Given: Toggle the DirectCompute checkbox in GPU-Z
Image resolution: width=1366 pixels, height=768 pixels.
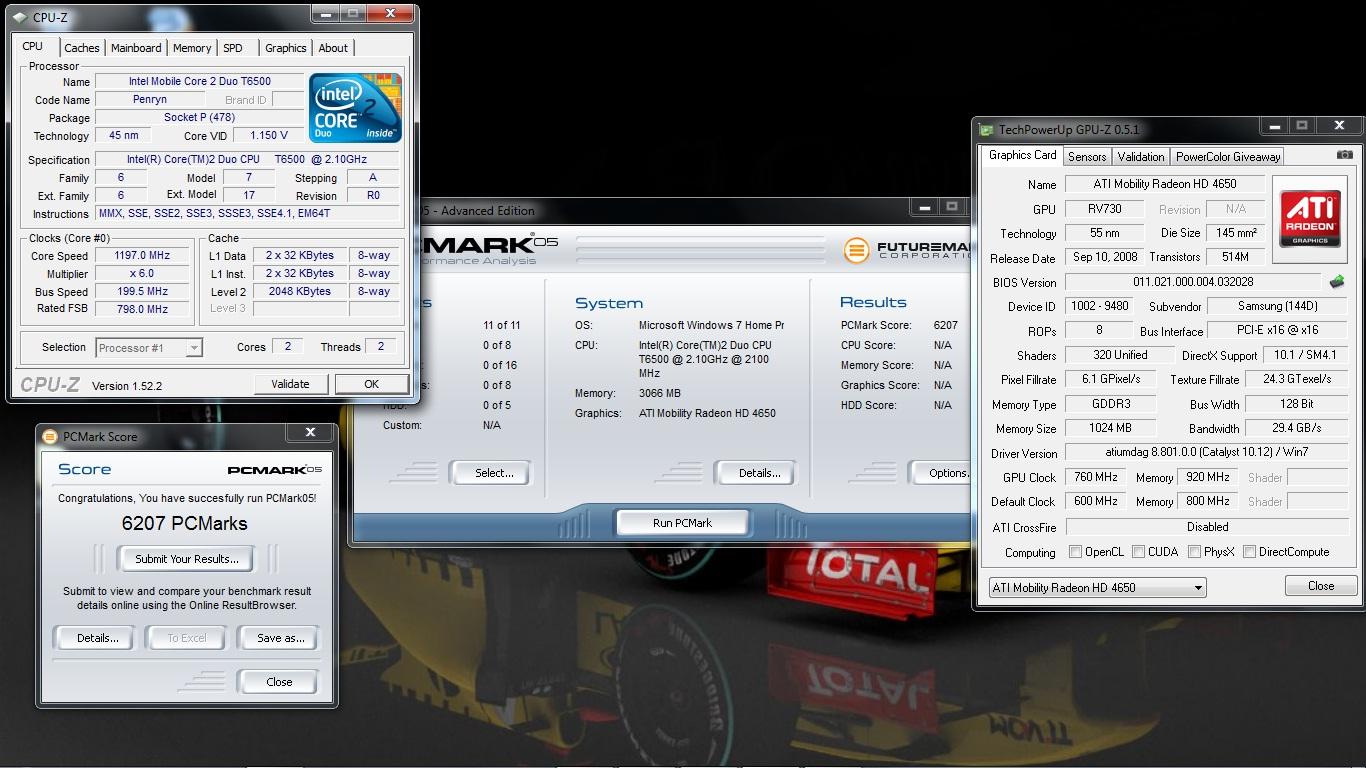Looking at the screenshot, I should coord(1249,552).
